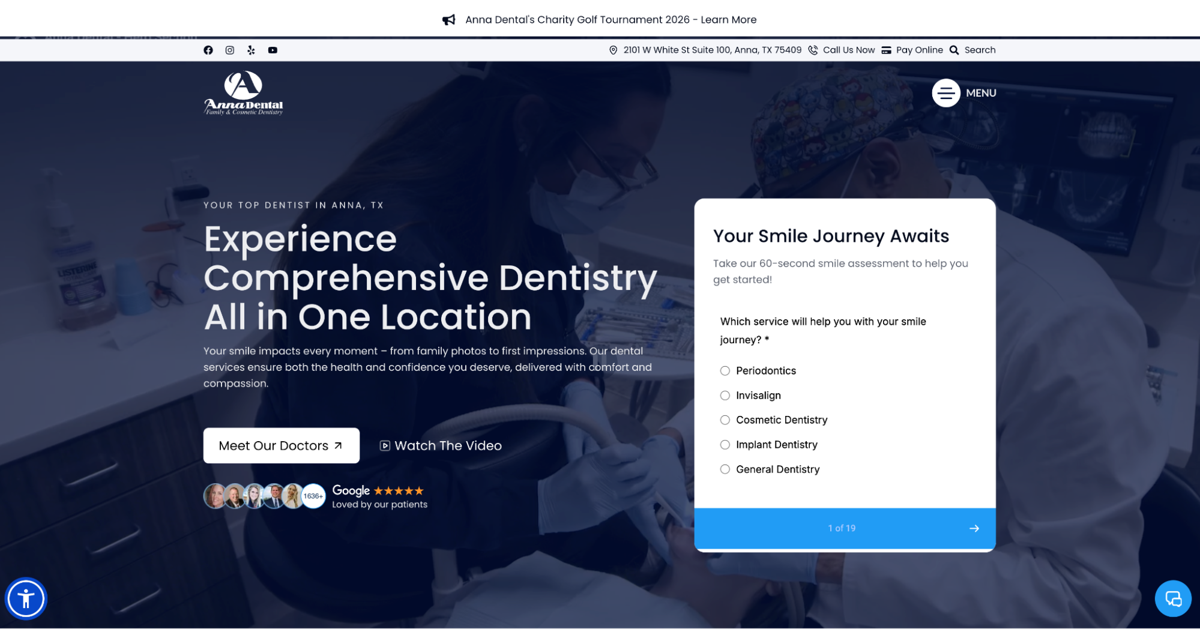
Task: Click the map pin location icon
Action: [613, 50]
